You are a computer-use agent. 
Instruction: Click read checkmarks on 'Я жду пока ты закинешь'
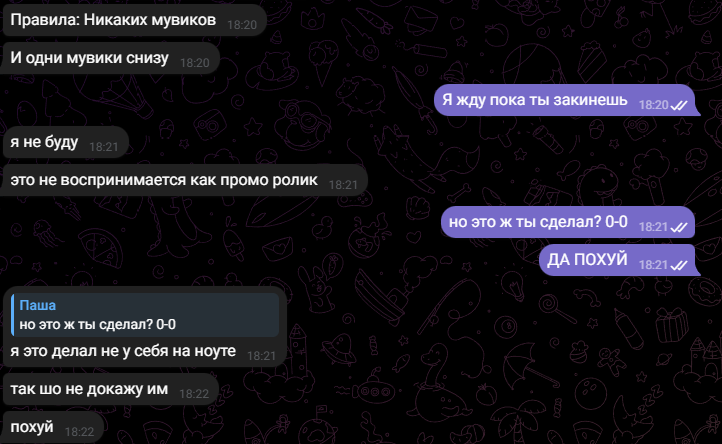click(x=679, y=105)
